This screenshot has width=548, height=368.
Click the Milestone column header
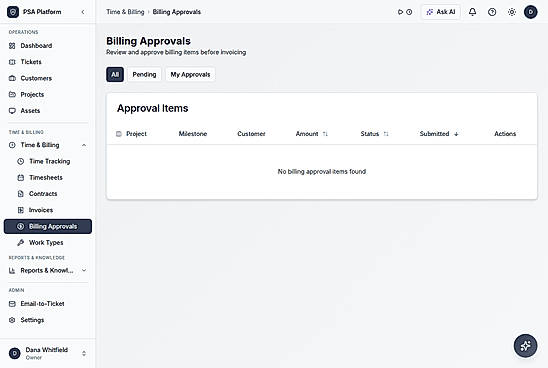tap(193, 134)
